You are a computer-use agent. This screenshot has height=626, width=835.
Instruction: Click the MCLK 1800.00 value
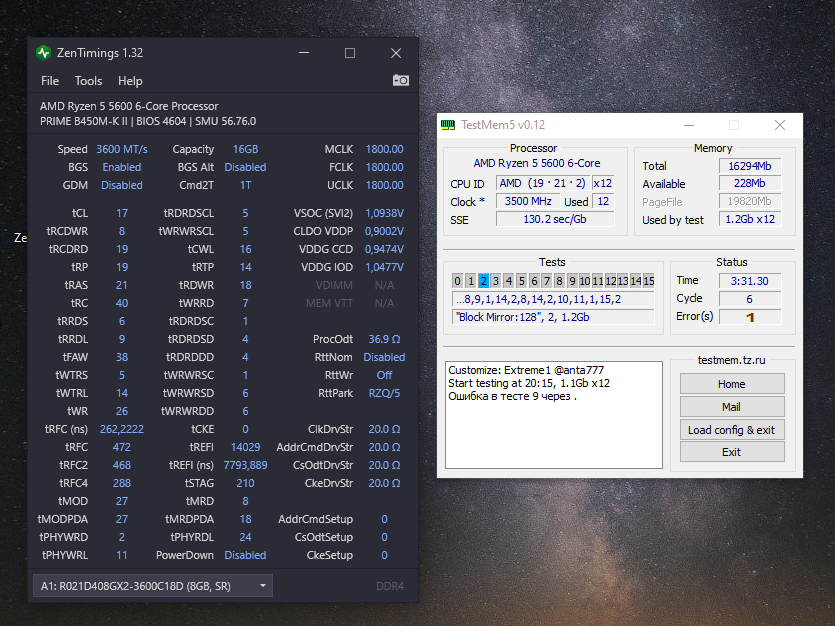(x=384, y=150)
